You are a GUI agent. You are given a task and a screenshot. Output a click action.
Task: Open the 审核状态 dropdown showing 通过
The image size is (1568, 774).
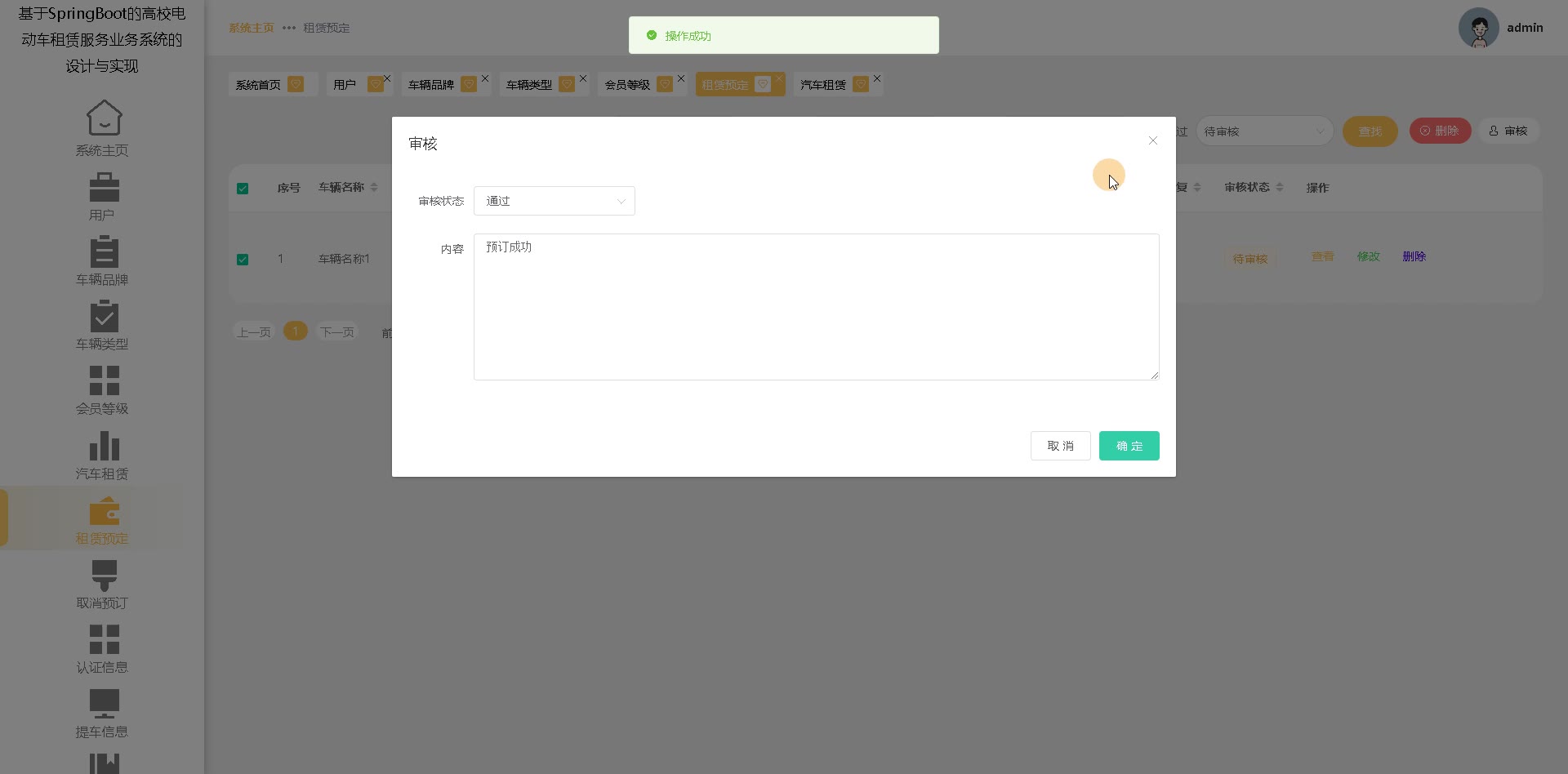pyautogui.click(x=555, y=201)
